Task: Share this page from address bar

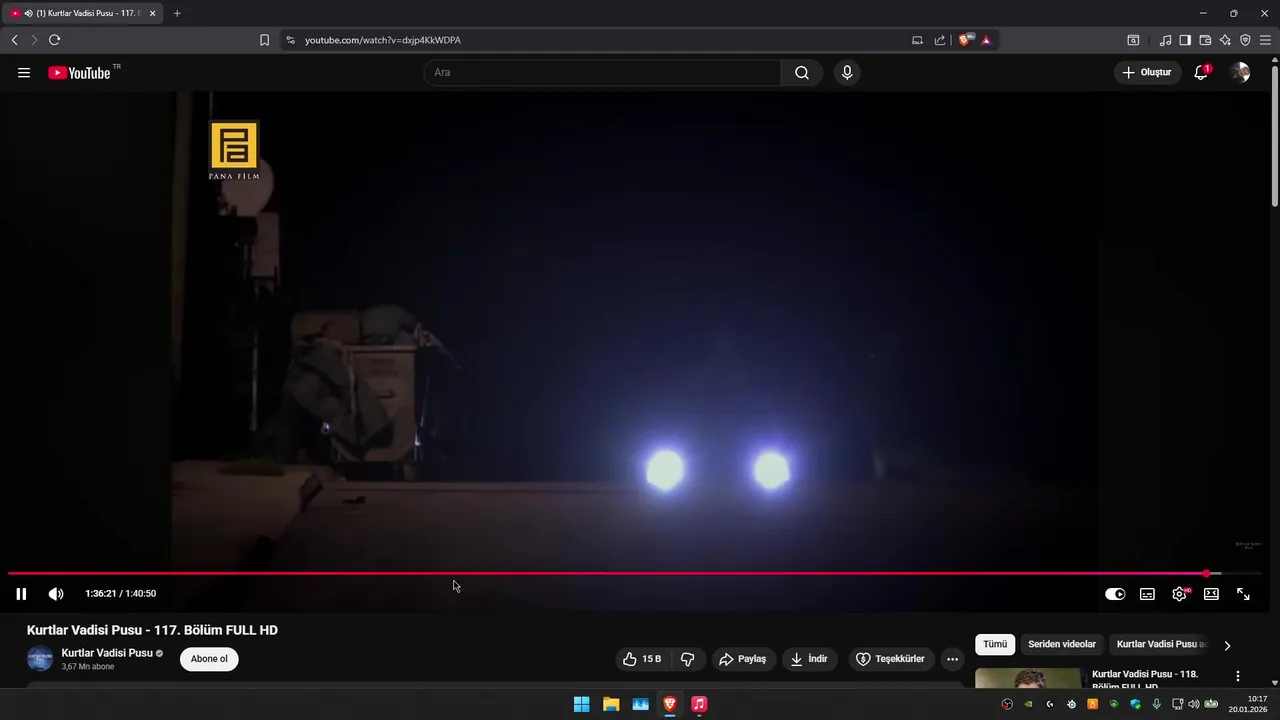Action: tap(940, 40)
